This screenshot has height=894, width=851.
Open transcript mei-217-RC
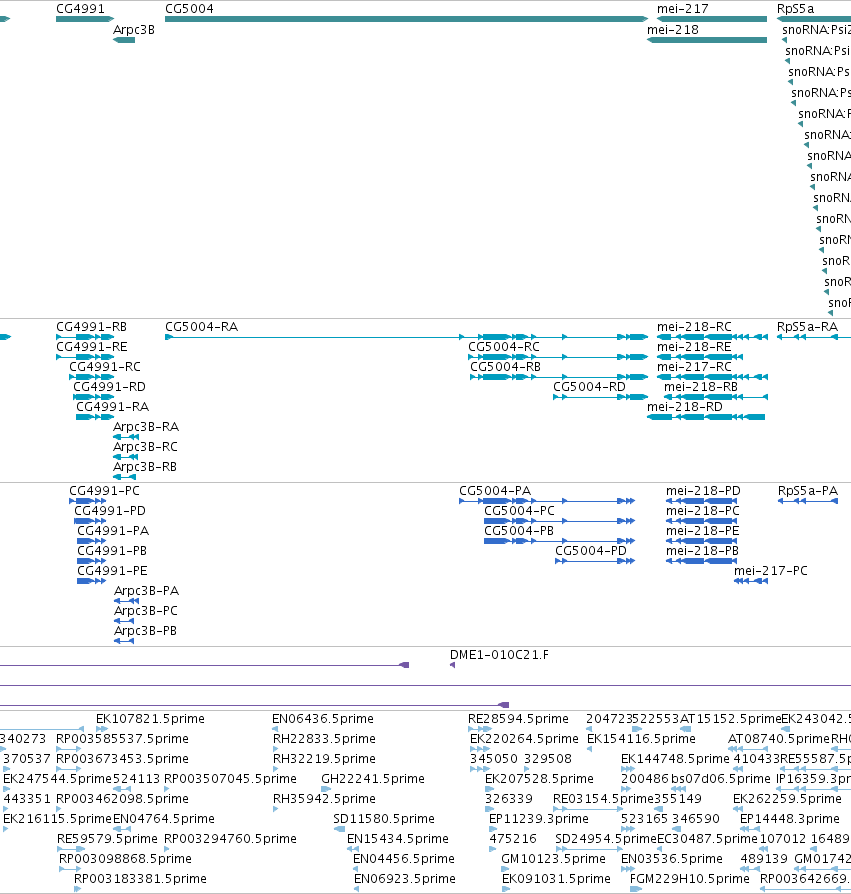point(694,367)
